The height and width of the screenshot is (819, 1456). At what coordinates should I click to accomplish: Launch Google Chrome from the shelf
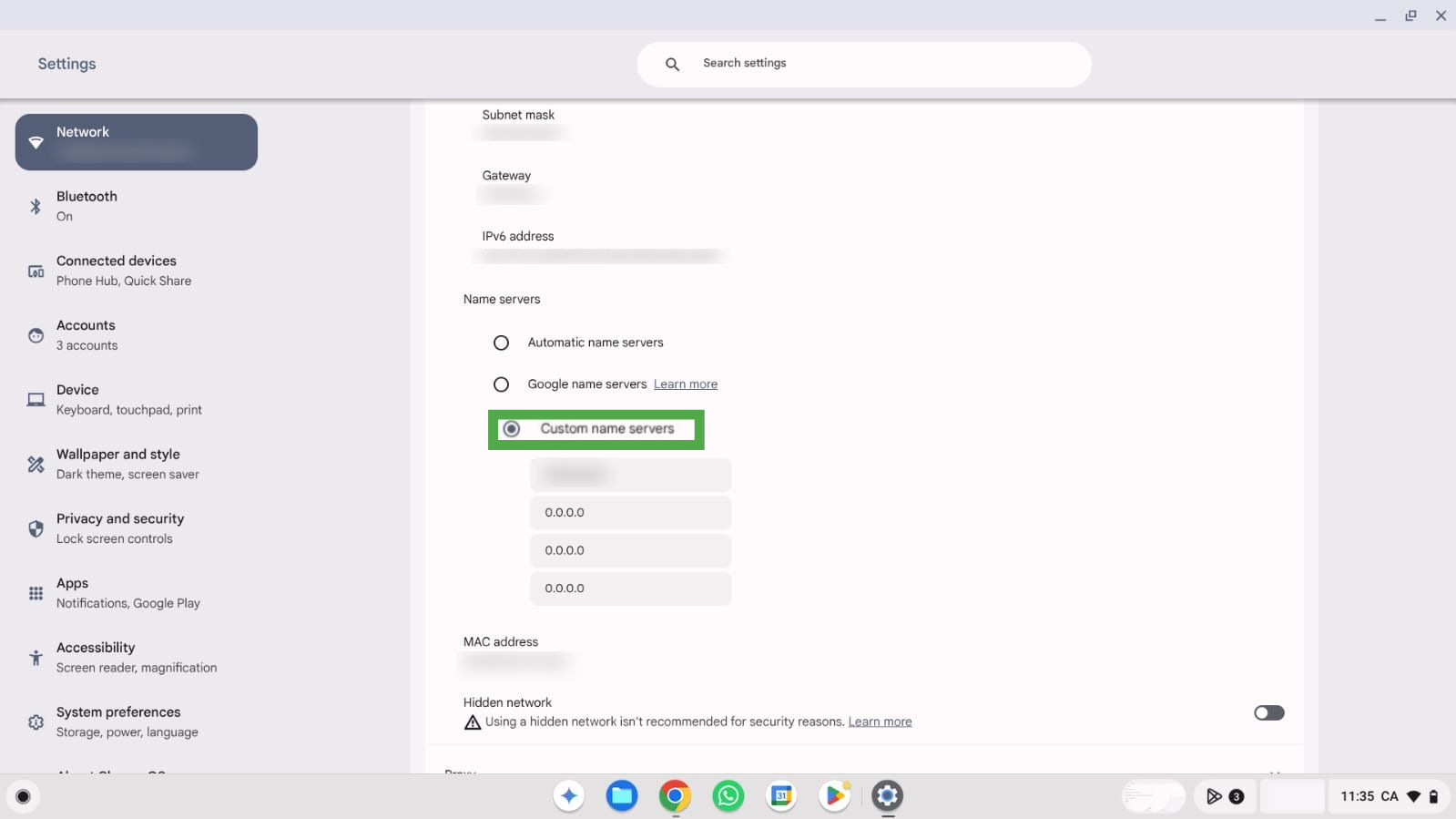[x=675, y=796]
